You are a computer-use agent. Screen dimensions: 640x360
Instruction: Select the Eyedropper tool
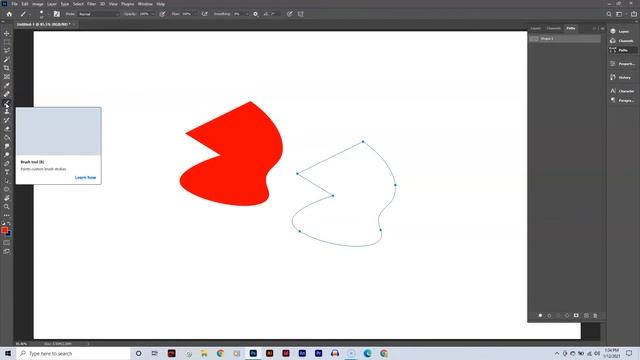point(7,85)
